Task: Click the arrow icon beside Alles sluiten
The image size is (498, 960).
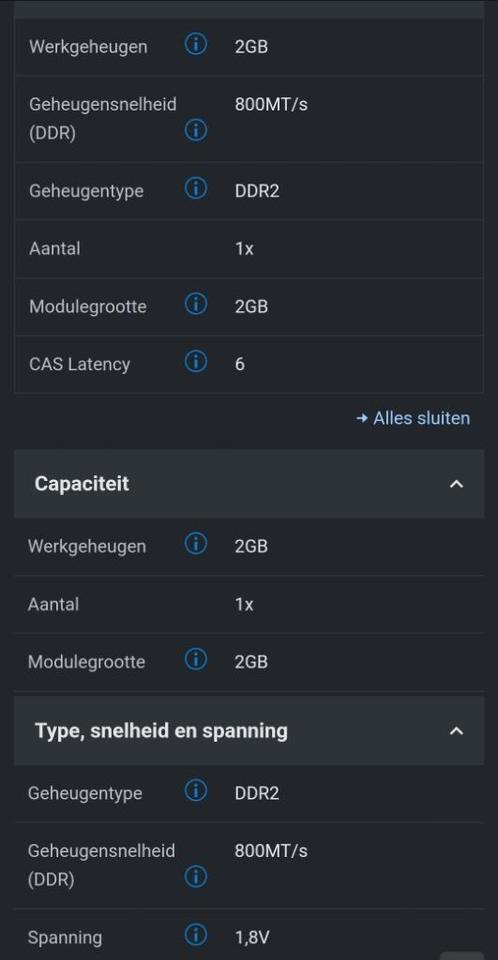Action: coord(362,419)
